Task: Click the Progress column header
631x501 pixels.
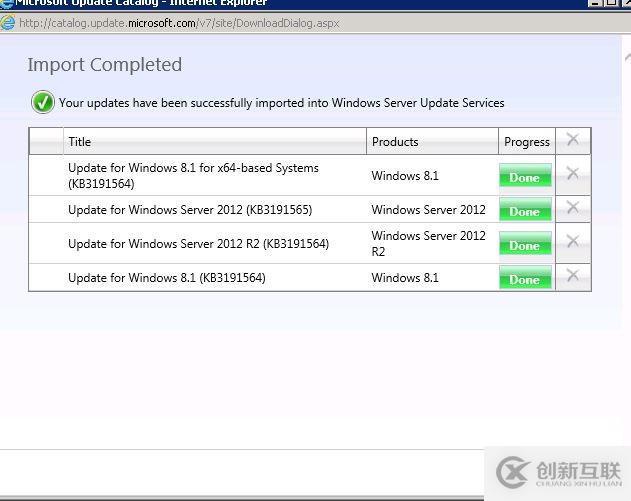Action: tap(527, 142)
